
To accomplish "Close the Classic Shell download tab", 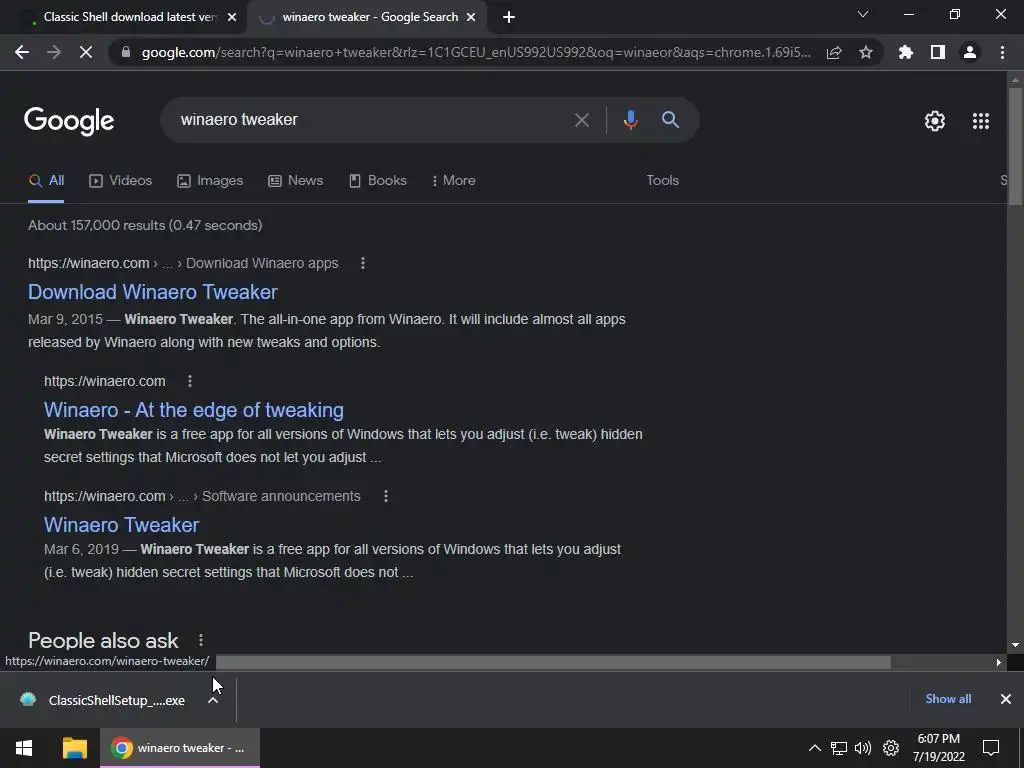I will [x=232, y=18].
